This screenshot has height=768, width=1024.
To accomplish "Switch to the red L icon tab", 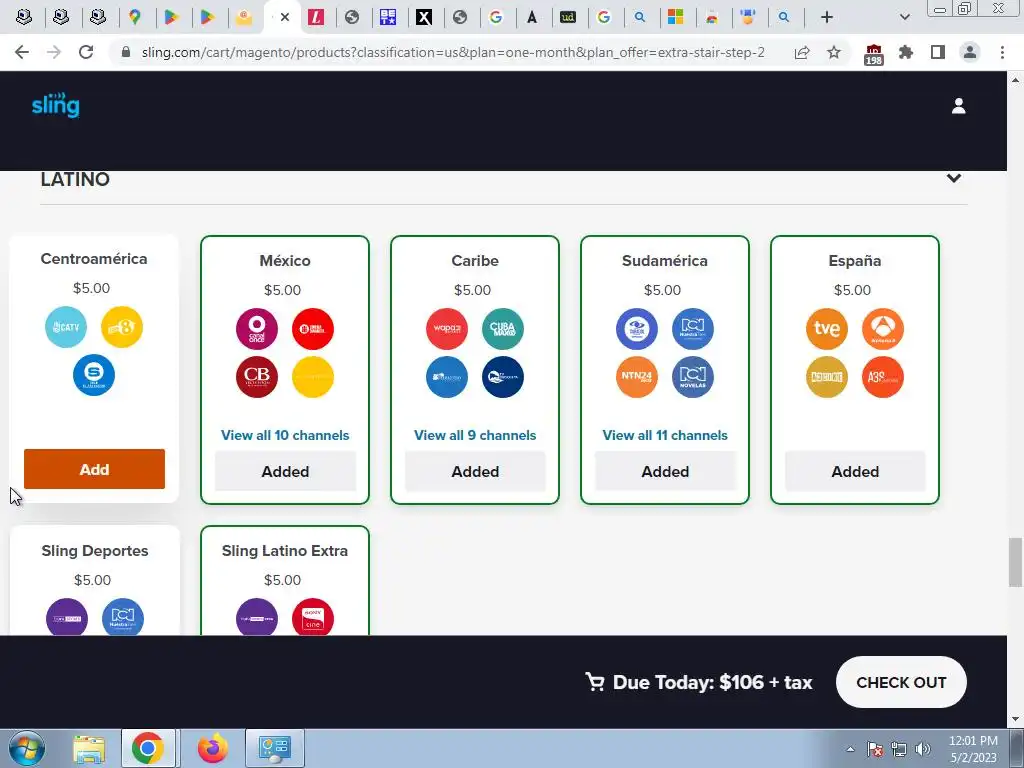I will point(316,17).
